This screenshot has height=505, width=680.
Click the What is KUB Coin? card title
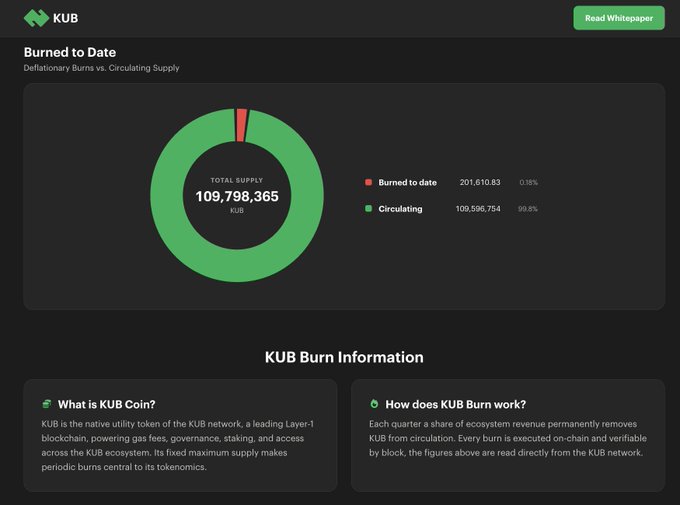point(106,404)
